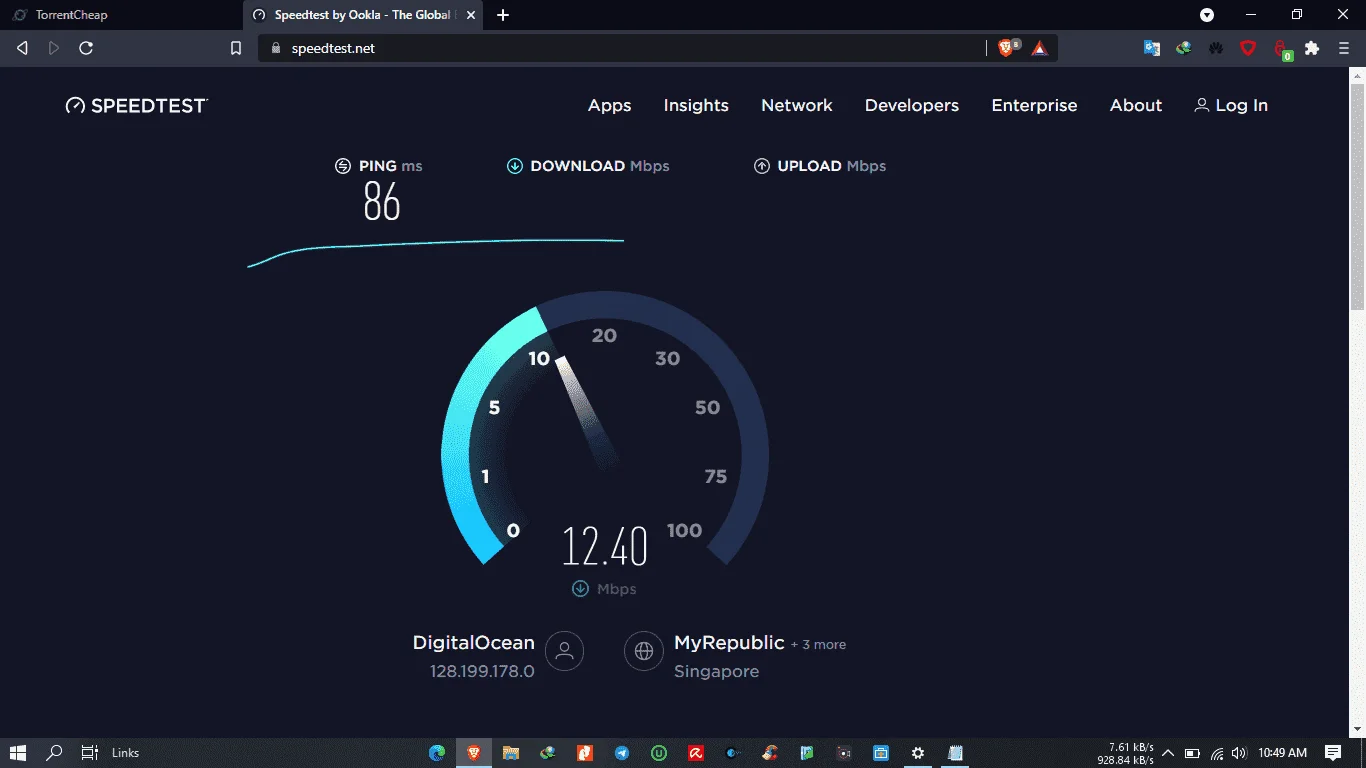
Task: Click the red padlock extension with 0 badge
Action: 1281,49
